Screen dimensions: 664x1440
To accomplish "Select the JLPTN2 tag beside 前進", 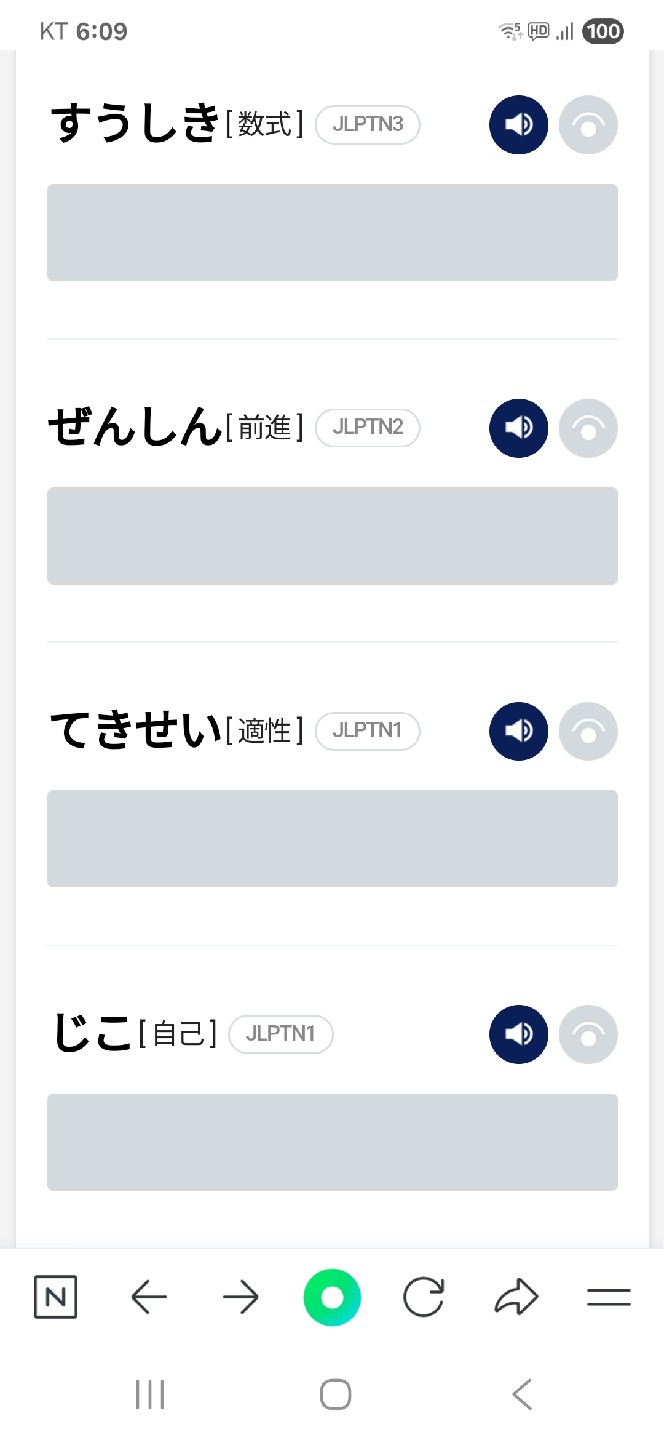I will pos(367,428).
